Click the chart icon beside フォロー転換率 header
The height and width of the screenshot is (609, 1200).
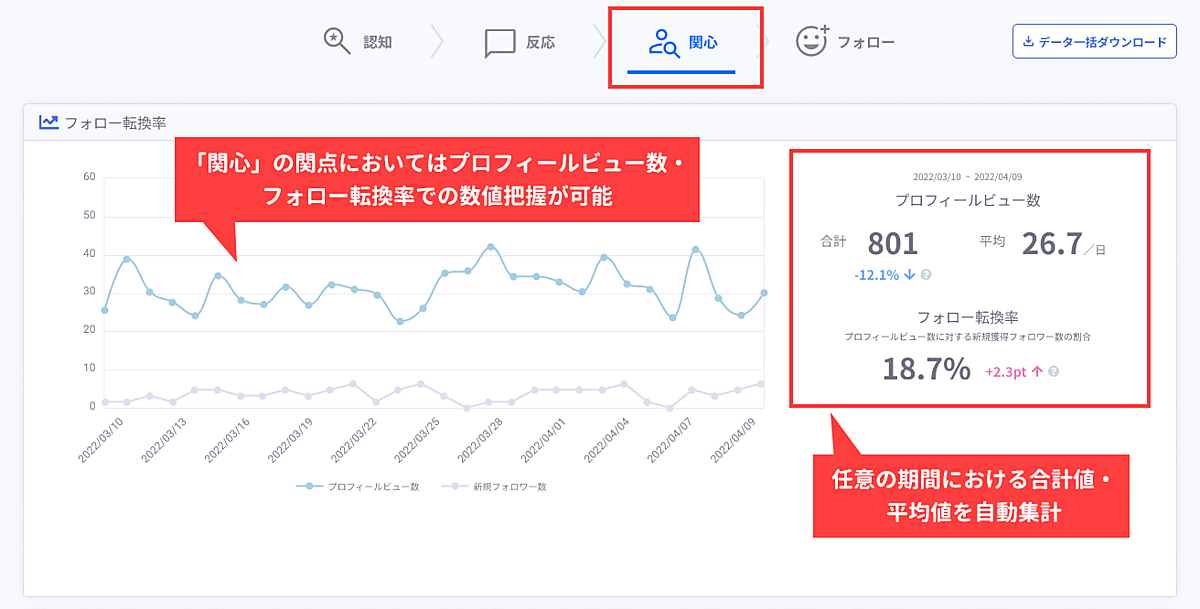click(x=48, y=122)
